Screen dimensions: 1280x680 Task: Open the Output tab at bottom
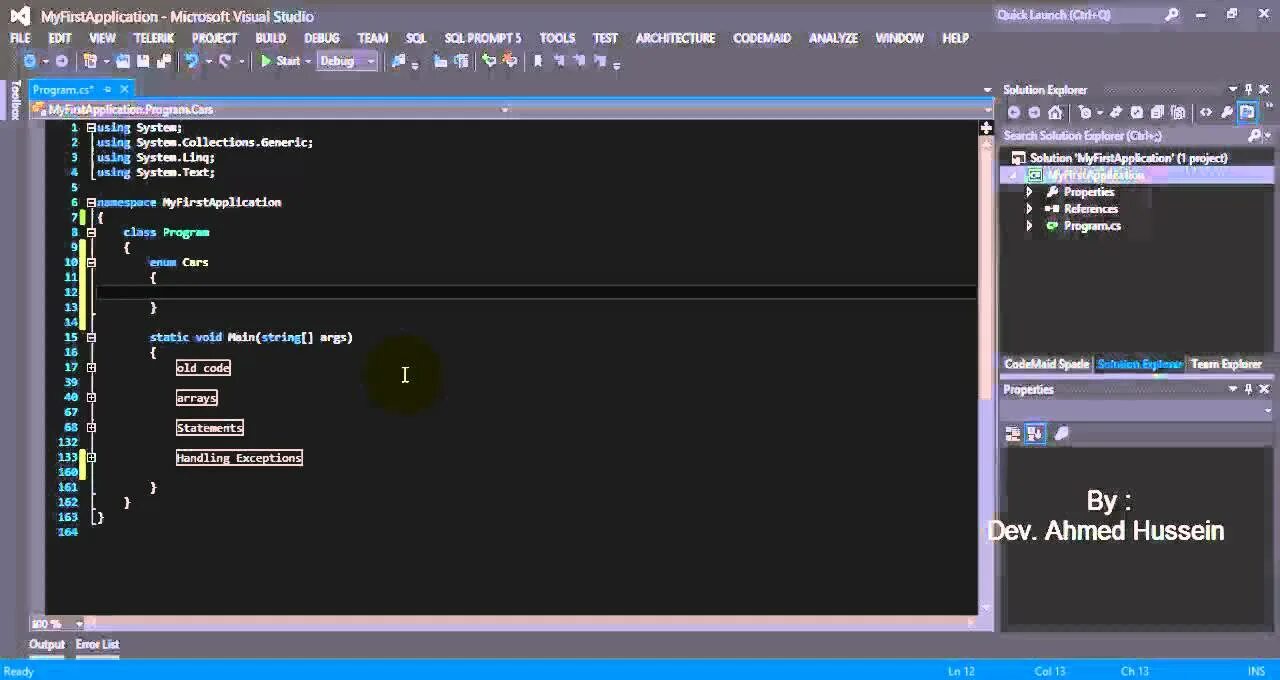tap(46, 644)
